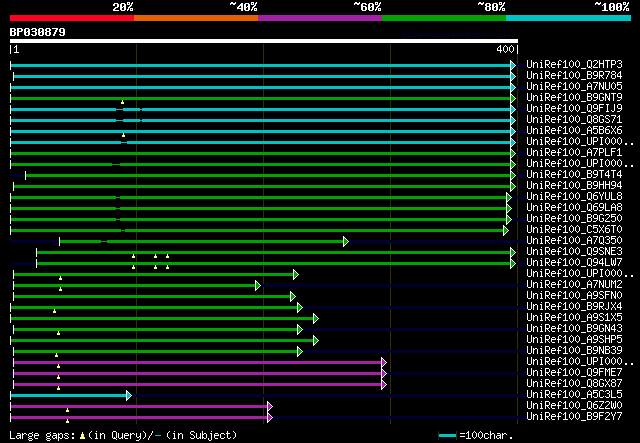Click the cyan ~100% legend segment
This screenshot has height=443, width=640.
coord(568,18)
